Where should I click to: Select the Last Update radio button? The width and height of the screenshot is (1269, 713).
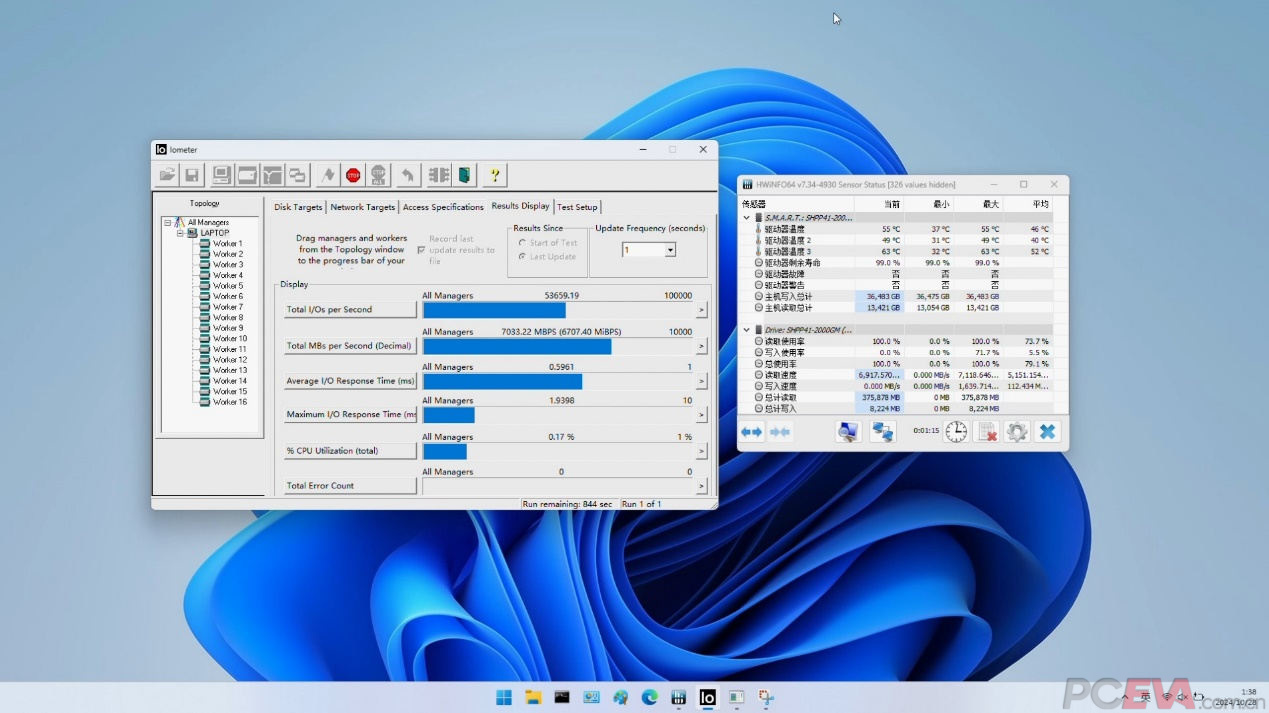[x=522, y=257]
